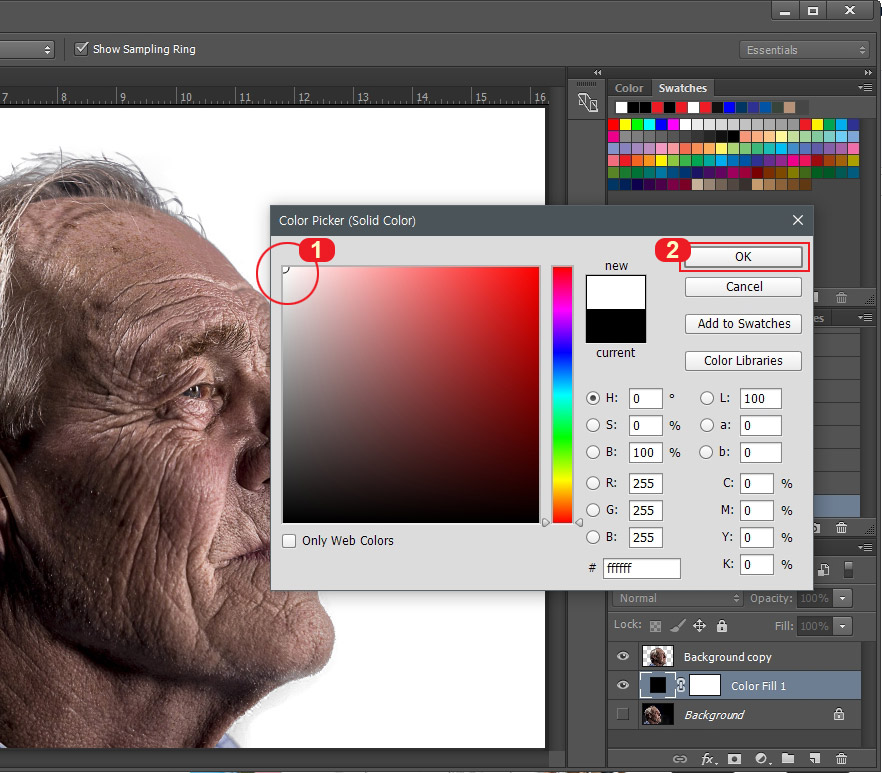Viewport: 882px width, 773px height.
Task: Select the Background layer name
Action: 714,714
